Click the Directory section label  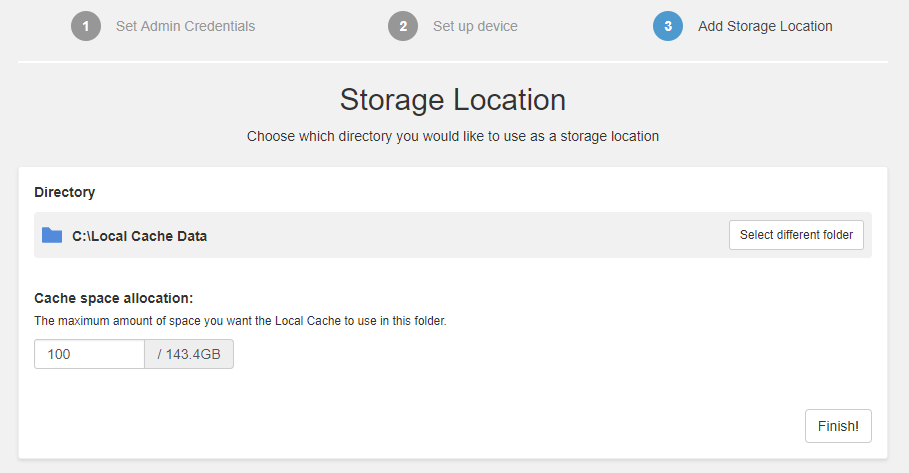(x=64, y=192)
